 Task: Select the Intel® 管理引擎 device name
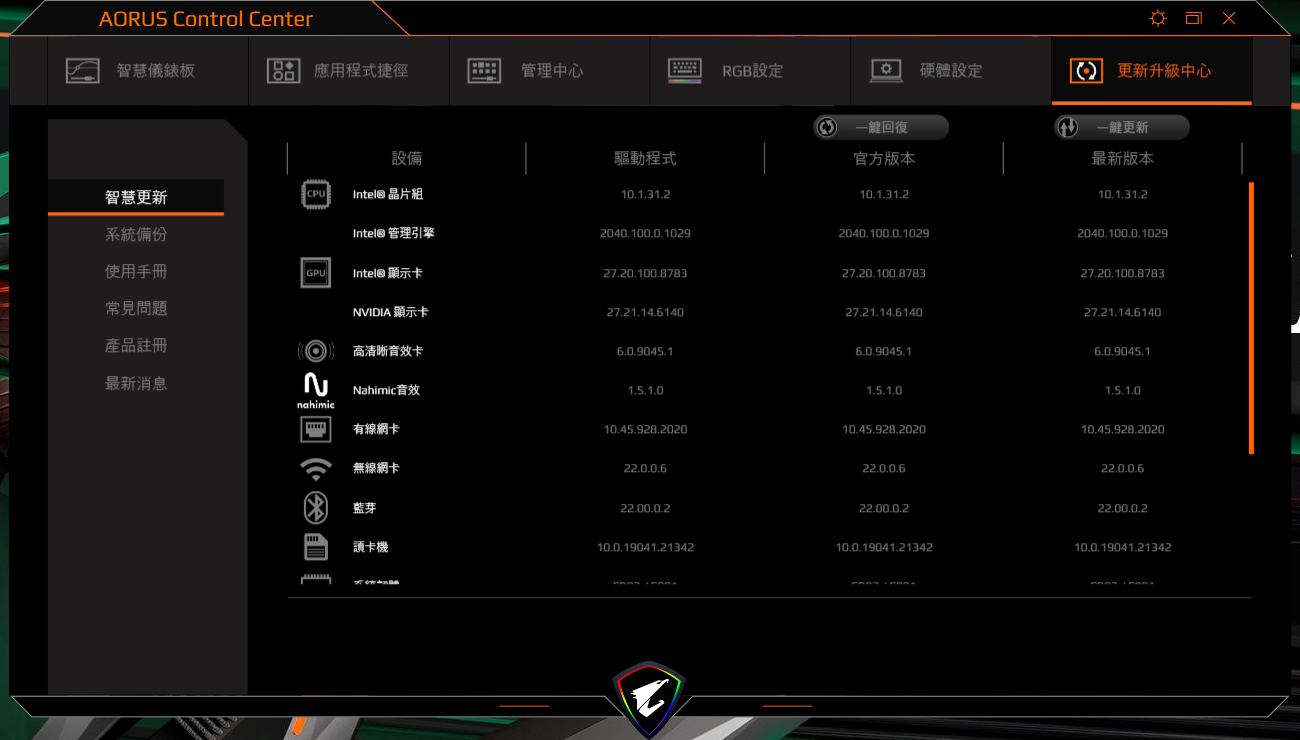pos(394,233)
